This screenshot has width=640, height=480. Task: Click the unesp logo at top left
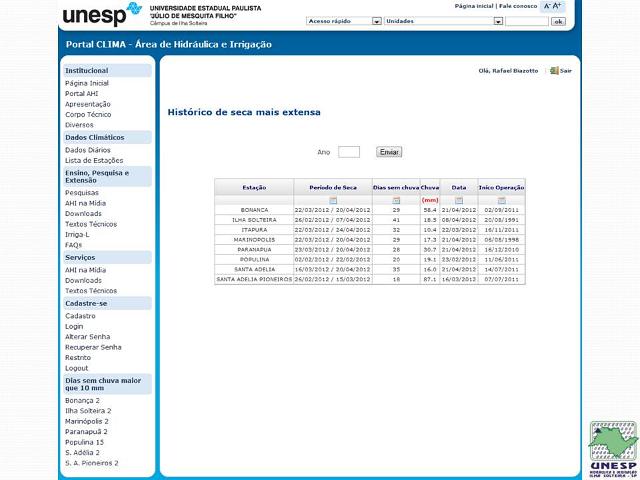point(101,16)
